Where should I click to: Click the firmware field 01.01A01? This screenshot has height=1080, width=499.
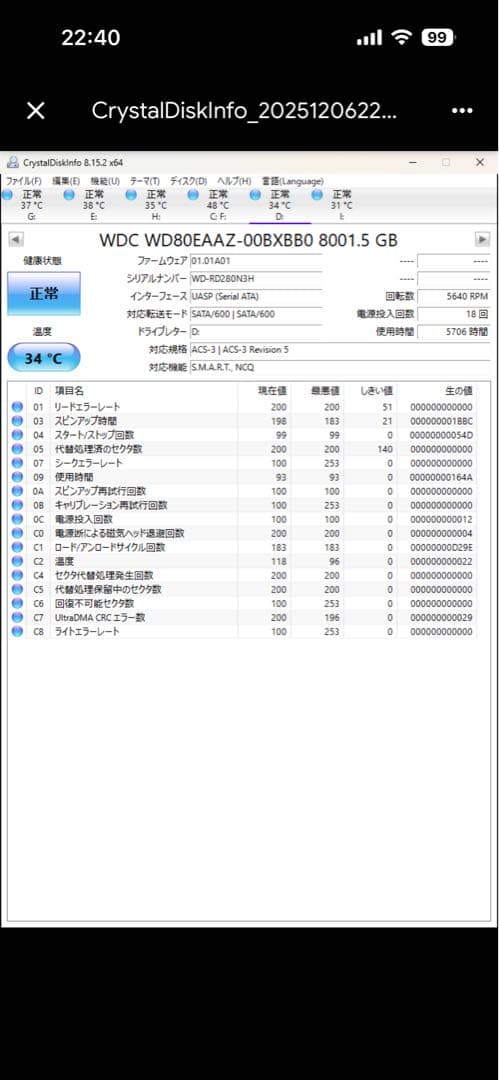coord(256,262)
